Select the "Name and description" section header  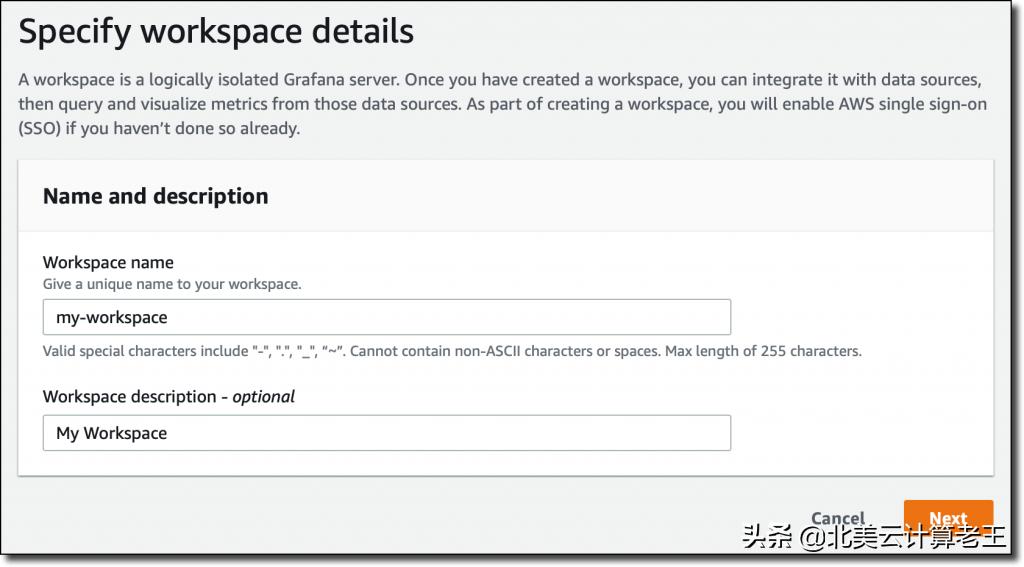point(155,196)
